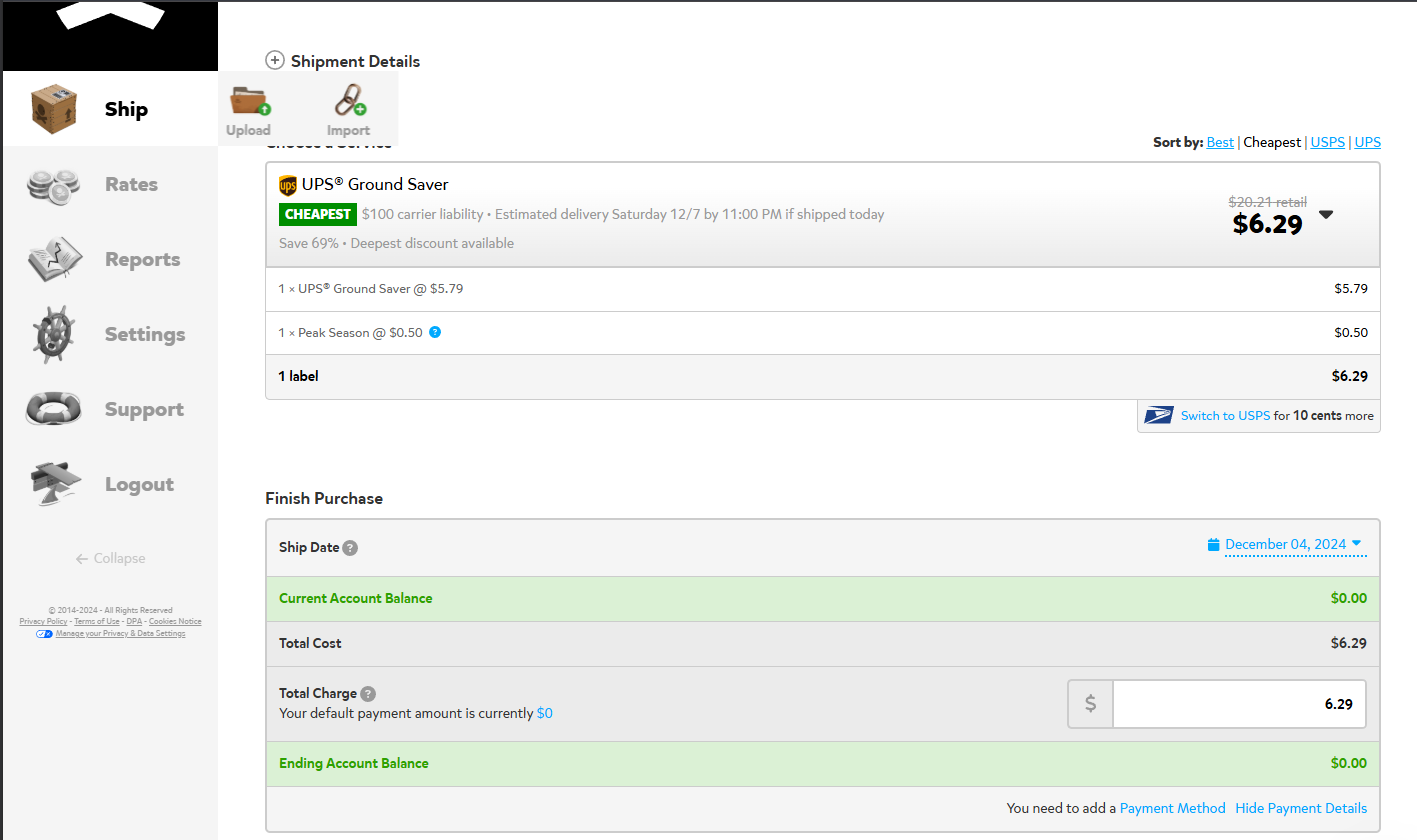Select Logout with the plank icon
Screen dimensions: 1417x840
pos(109,484)
